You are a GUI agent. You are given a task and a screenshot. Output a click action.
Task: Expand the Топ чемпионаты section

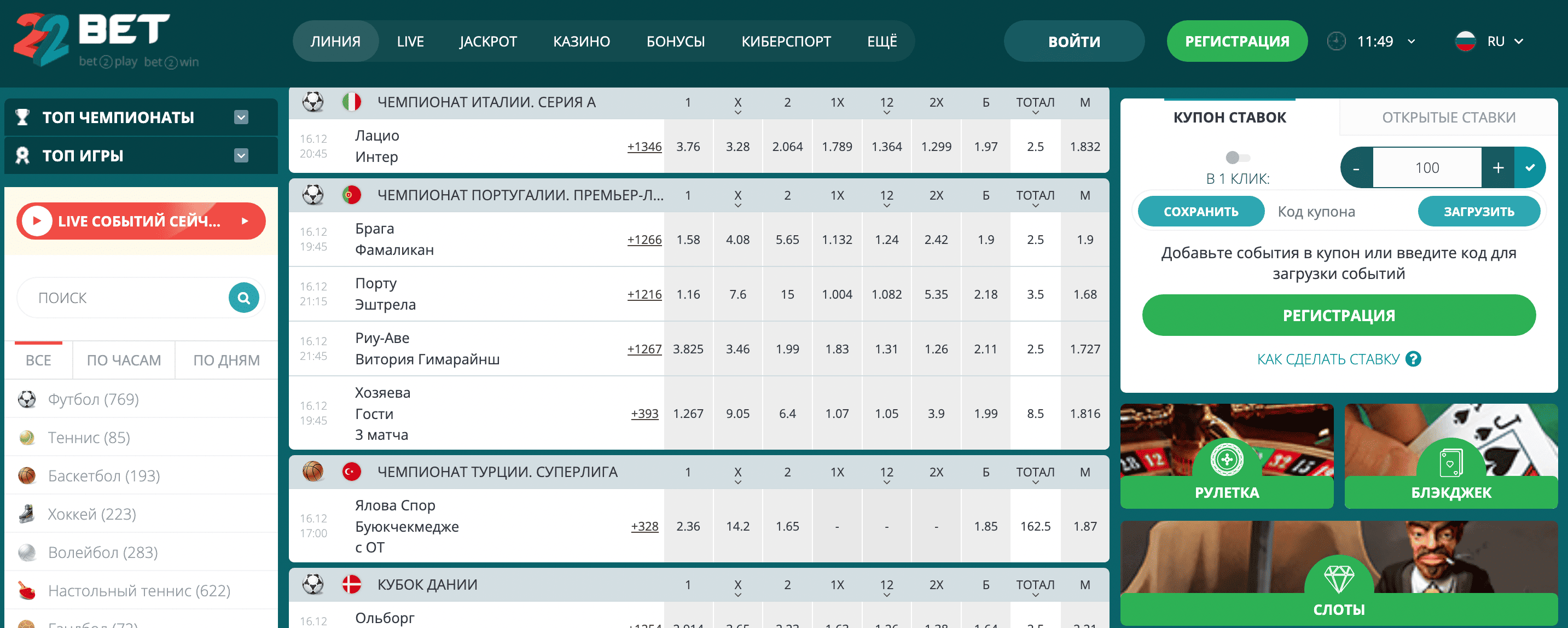[x=241, y=117]
